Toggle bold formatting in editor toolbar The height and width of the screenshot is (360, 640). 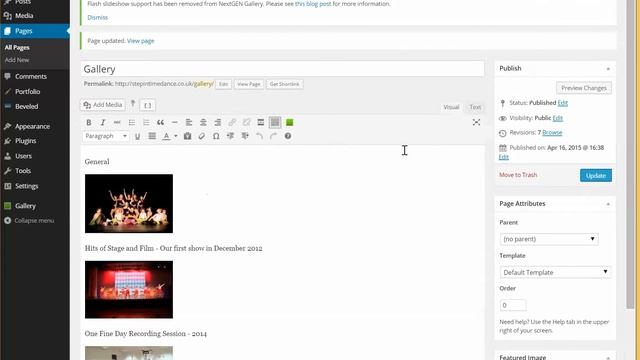click(x=89, y=122)
